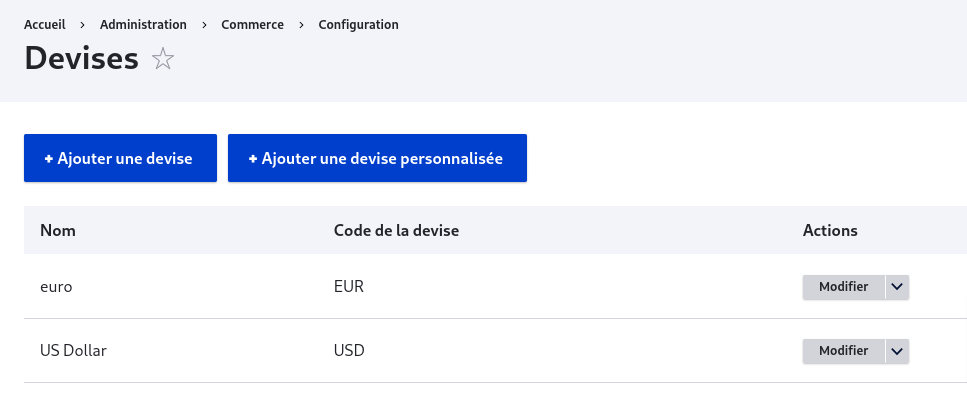Select the euro name cell
967x412 pixels.
pos(56,287)
